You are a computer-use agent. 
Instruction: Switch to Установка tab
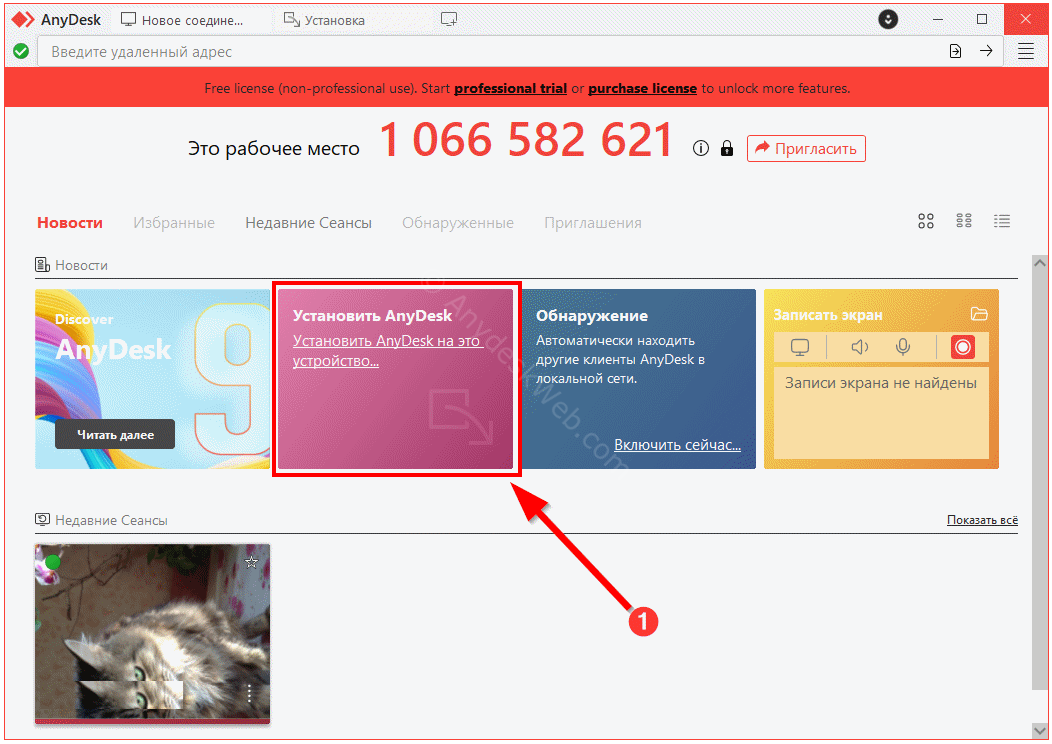[325, 20]
